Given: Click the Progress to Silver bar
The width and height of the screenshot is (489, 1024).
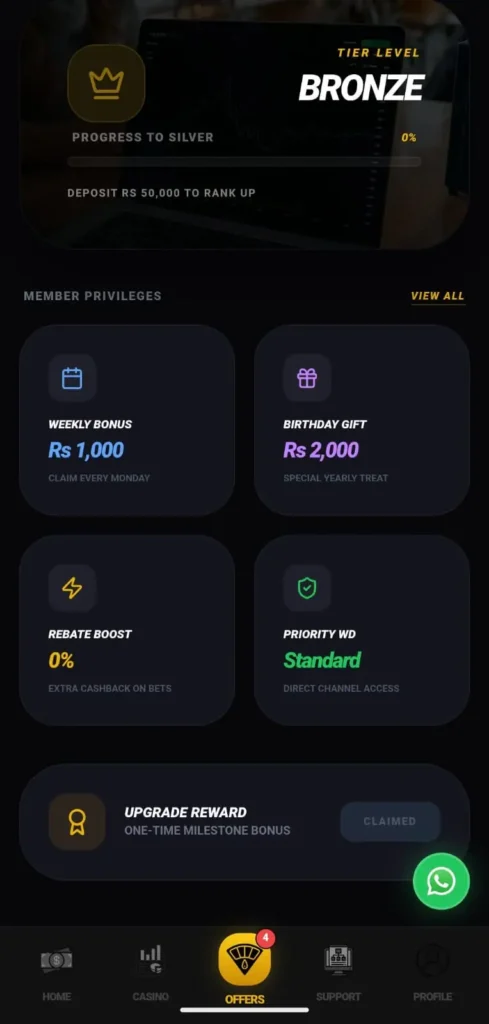Looking at the screenshot, I should click(x=244, y=161).
